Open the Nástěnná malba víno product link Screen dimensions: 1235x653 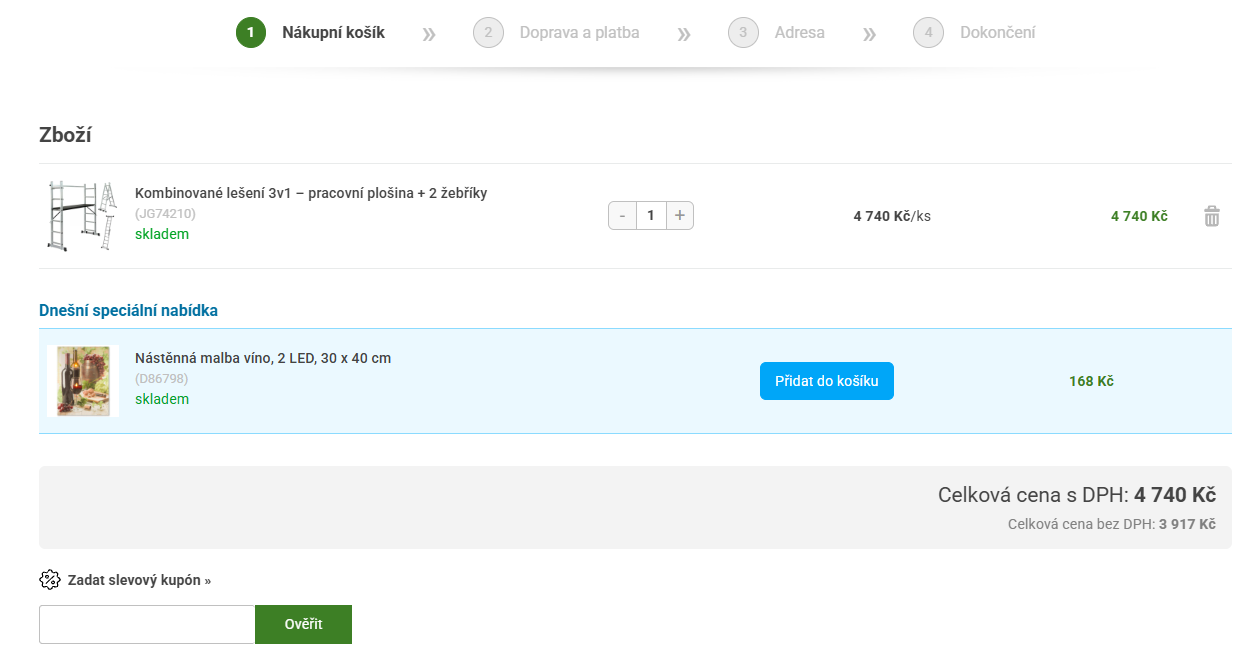263,358
